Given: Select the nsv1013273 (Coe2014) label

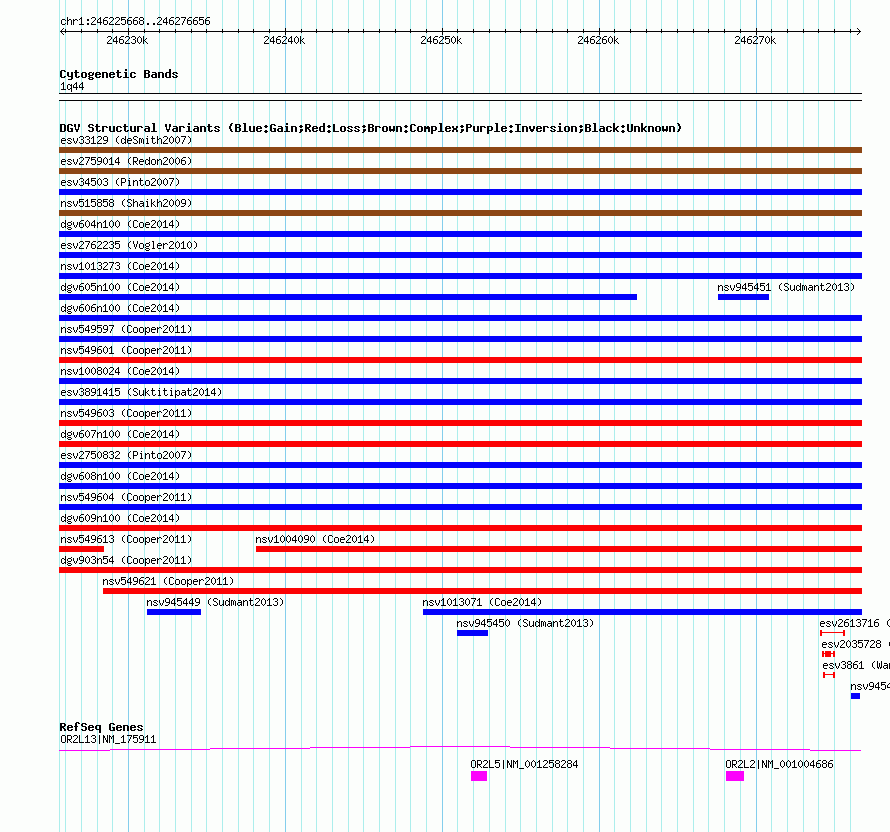Looking at the screenshot, I should [x=120, y=266].
